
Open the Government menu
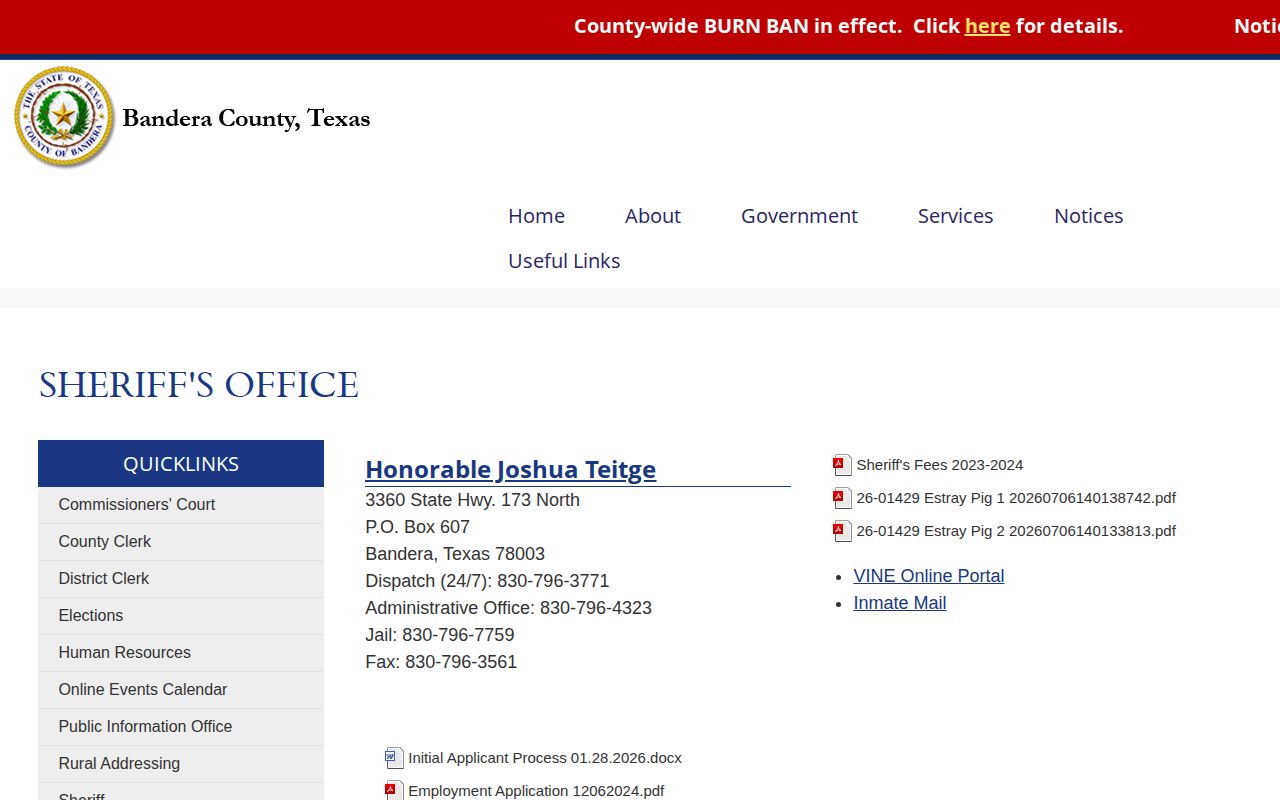(799, 216)
